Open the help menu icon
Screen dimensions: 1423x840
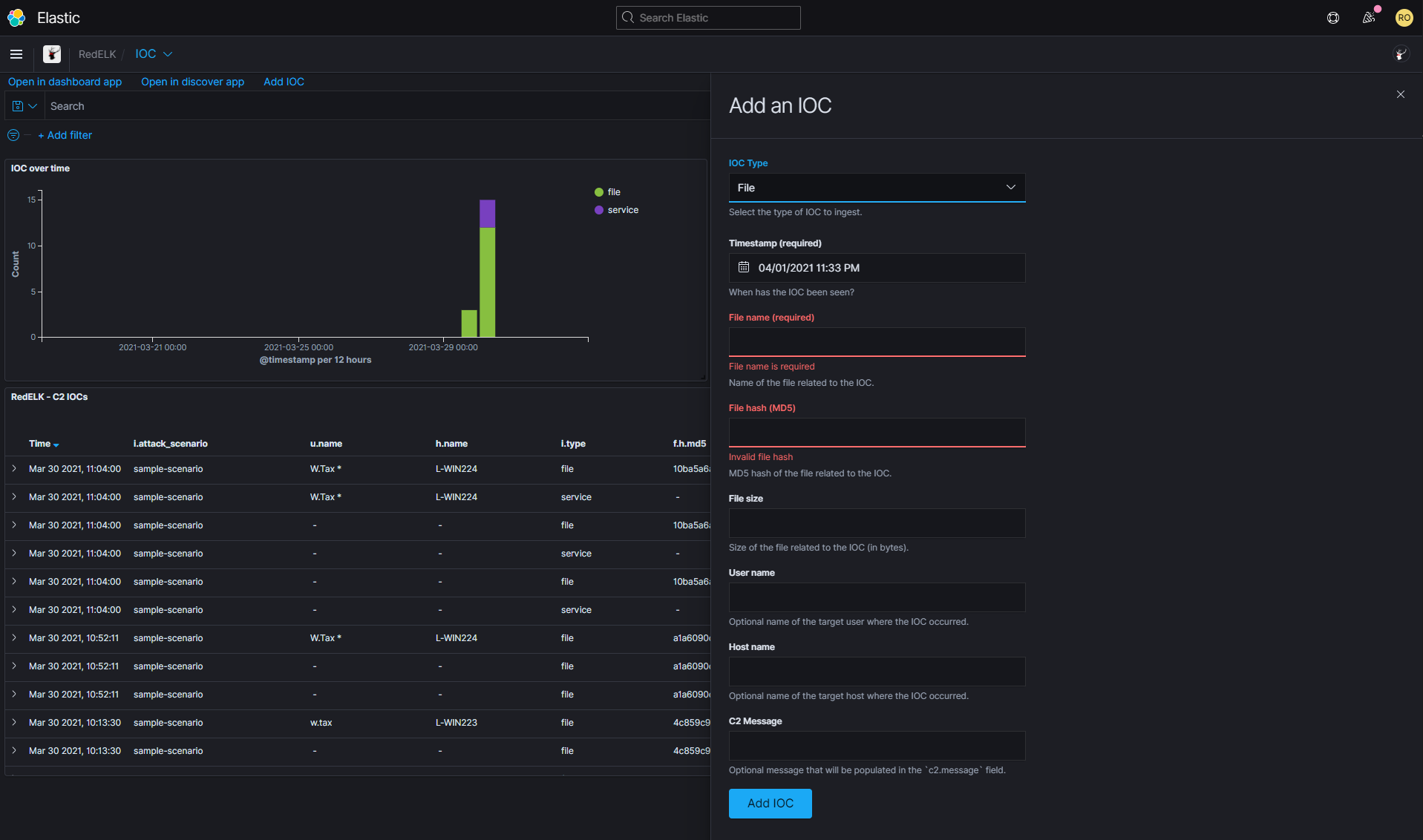point(1333,18)
